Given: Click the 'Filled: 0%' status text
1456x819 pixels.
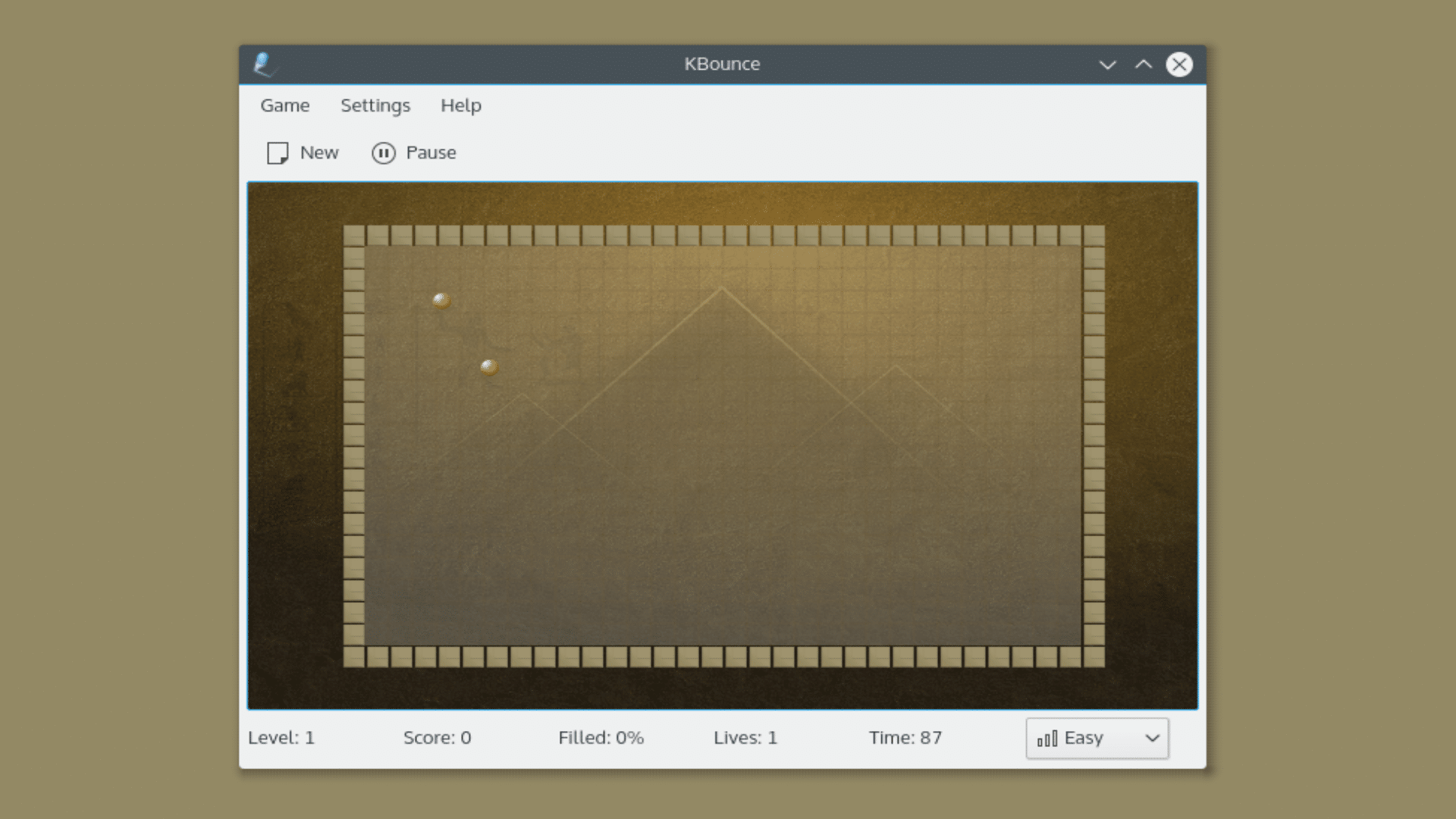Looking at the screenshot, I should (x=601, y=738).
